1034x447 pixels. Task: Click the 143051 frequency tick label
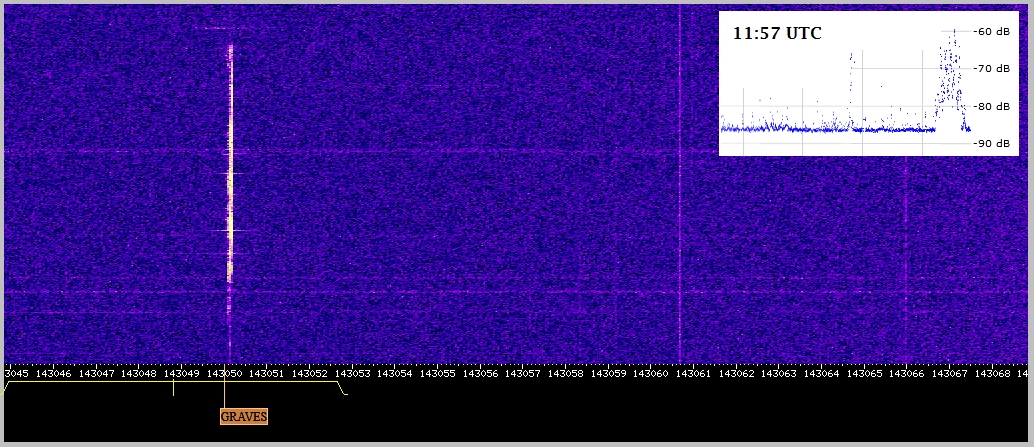point(267,373)
